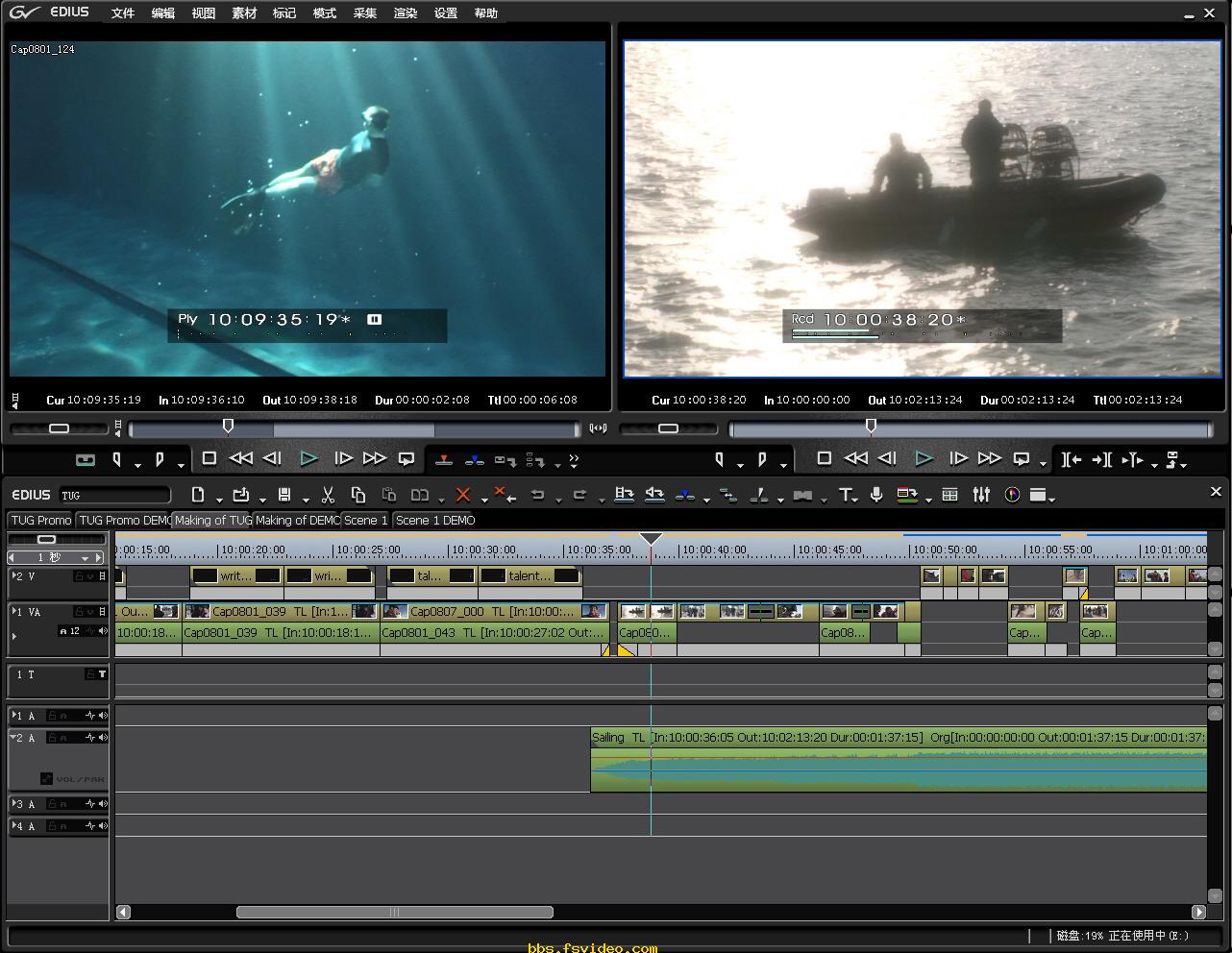Viewport: 1232px width, 953px height.
Task: Expand the 4 A audio track
Action: 13,826
